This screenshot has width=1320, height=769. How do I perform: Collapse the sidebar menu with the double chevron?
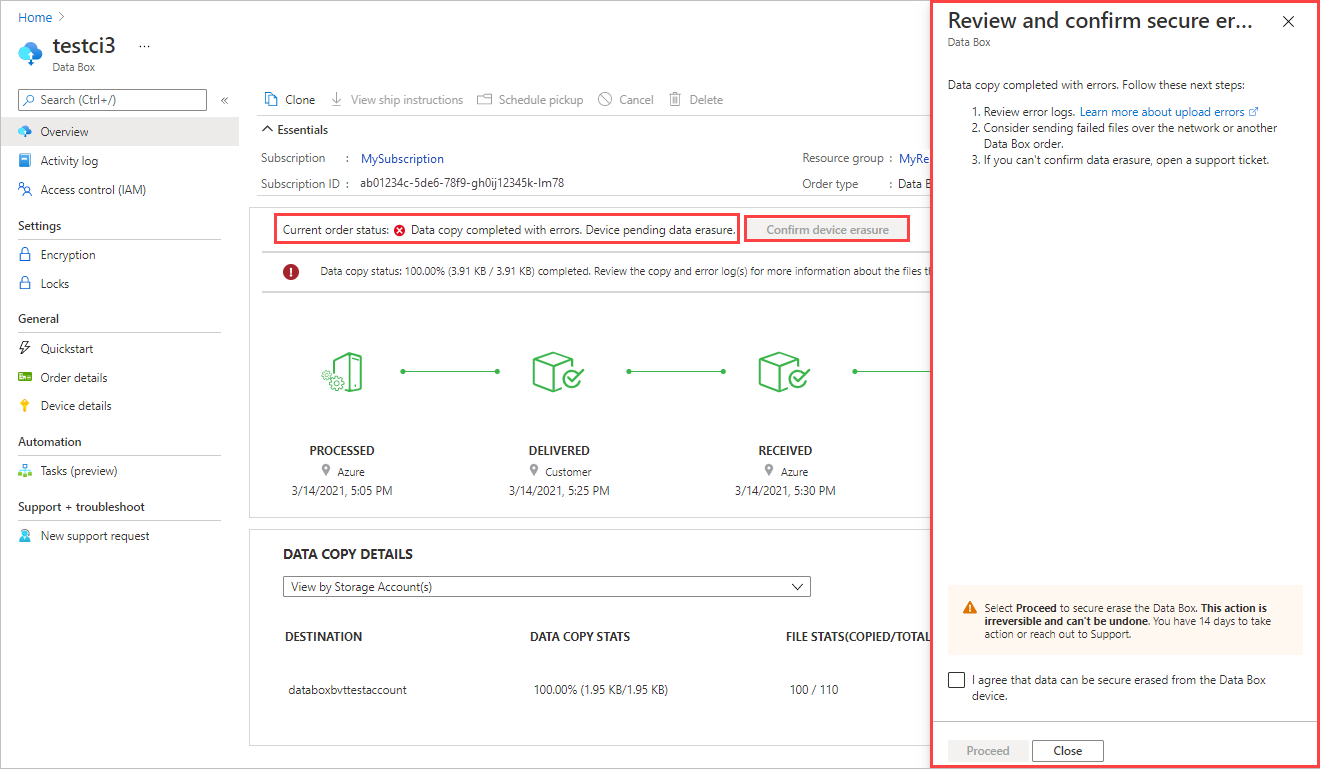pos(225,100)
